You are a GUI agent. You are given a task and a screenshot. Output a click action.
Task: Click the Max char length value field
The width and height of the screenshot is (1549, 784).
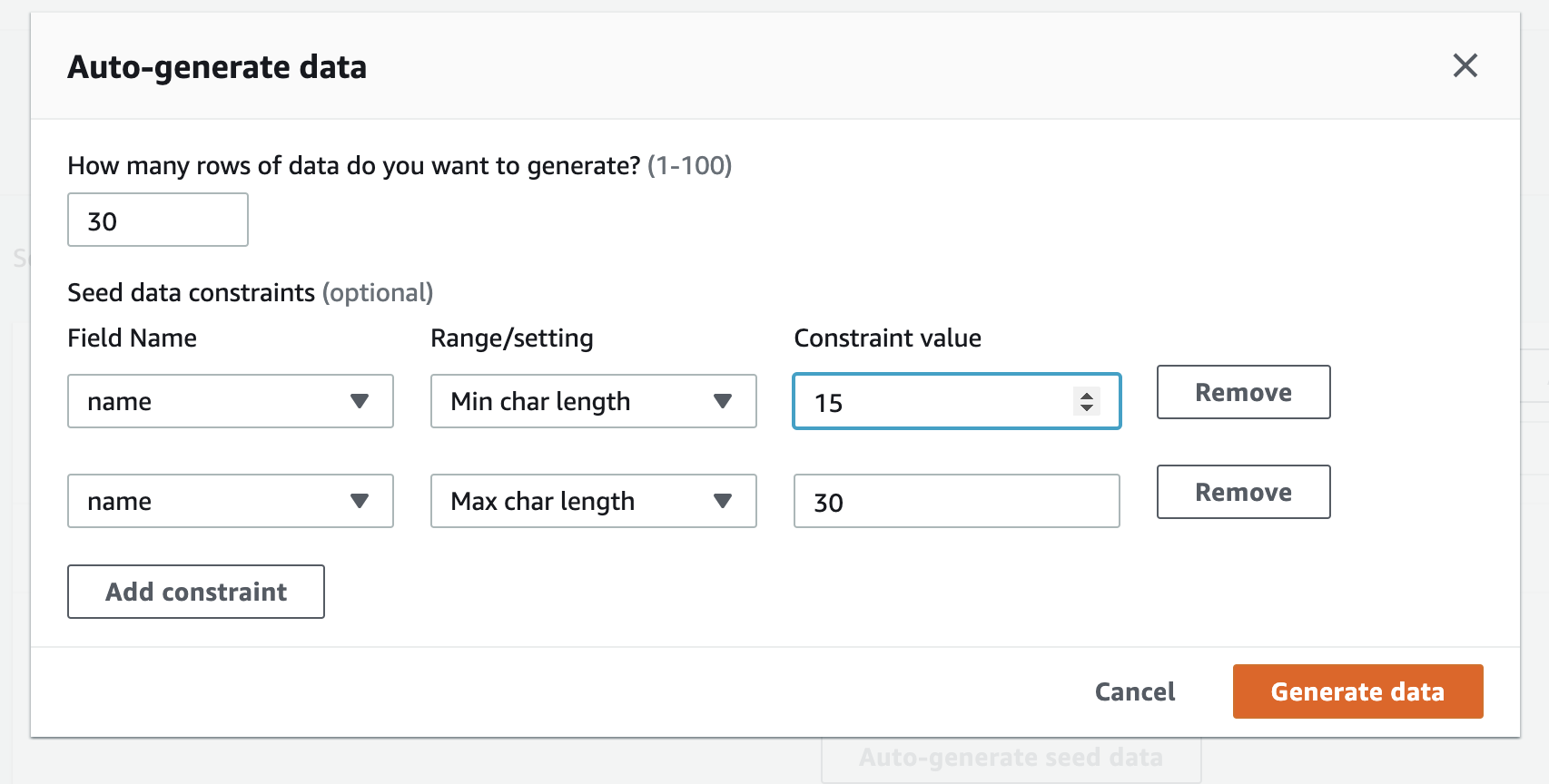(x=956, y=501)
